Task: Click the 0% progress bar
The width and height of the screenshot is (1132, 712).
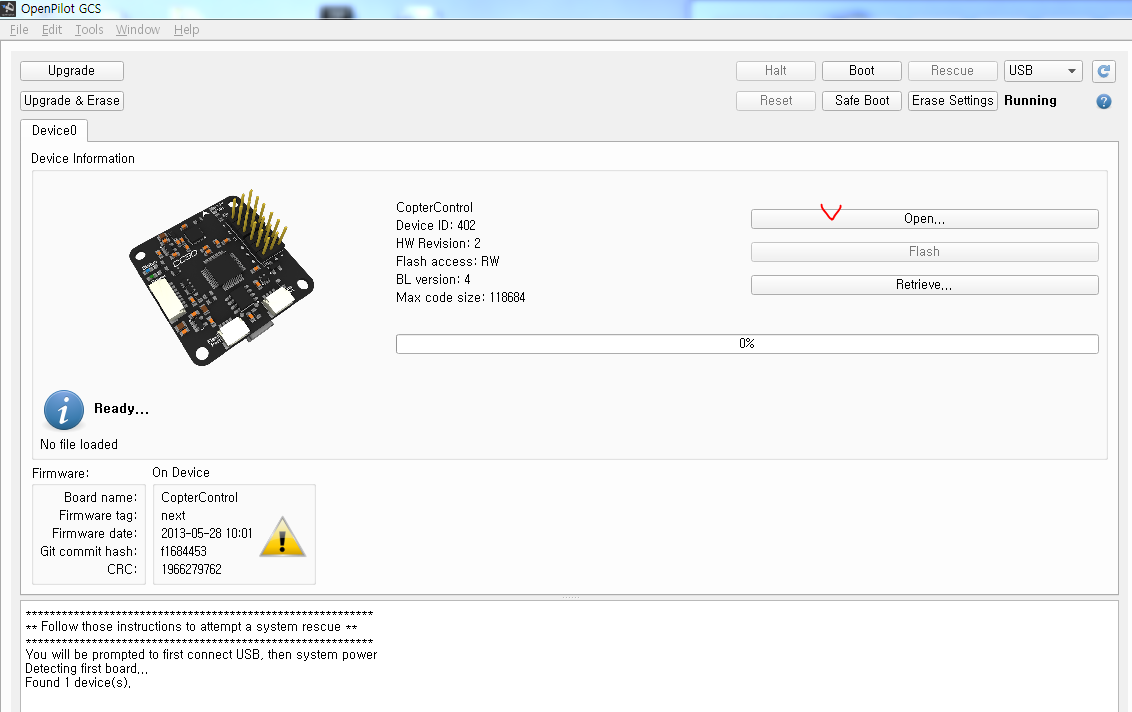Action: coord(747,344)
